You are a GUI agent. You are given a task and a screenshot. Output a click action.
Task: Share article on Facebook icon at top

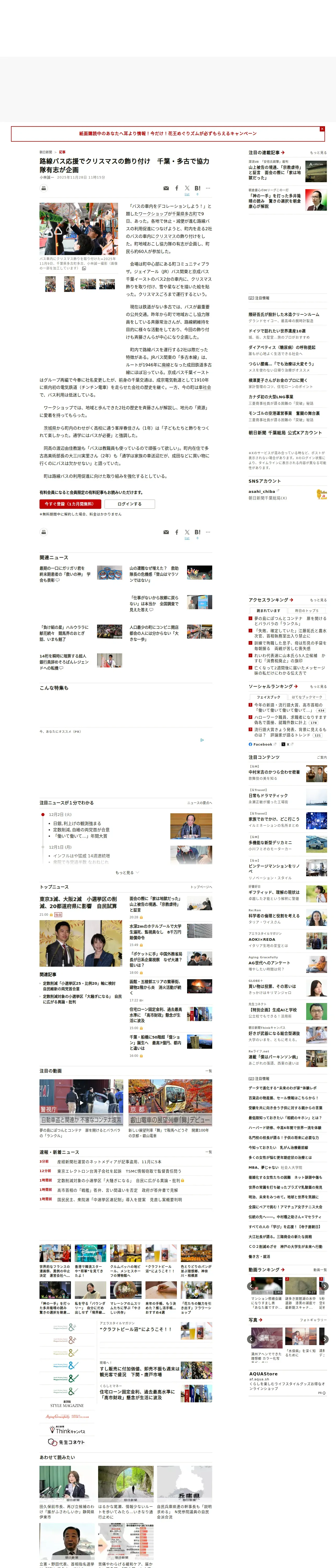click(x=177, y=189)
